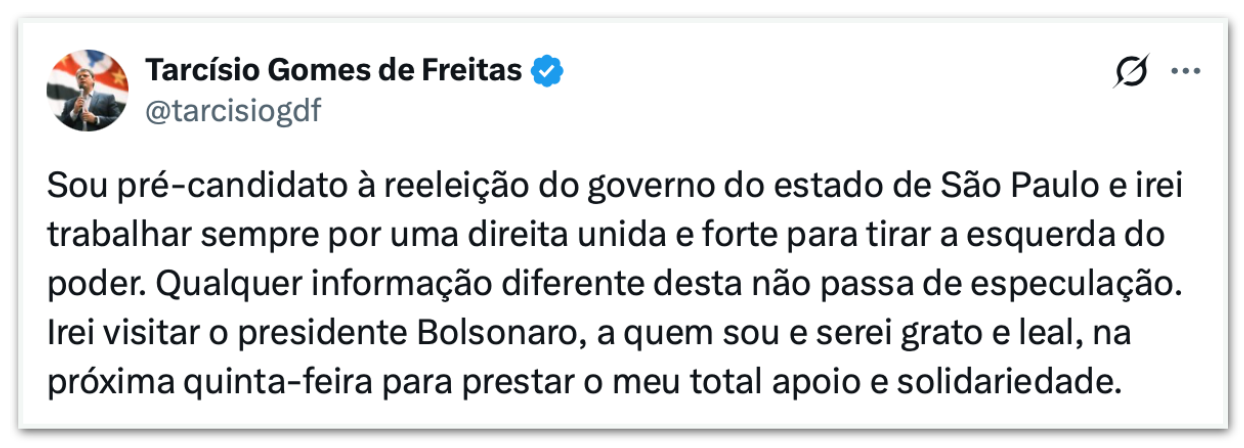Screen dimensions: 1244x448
Task: Click the word "reeleição" in the tweet
Action: [x=407, y=186]
